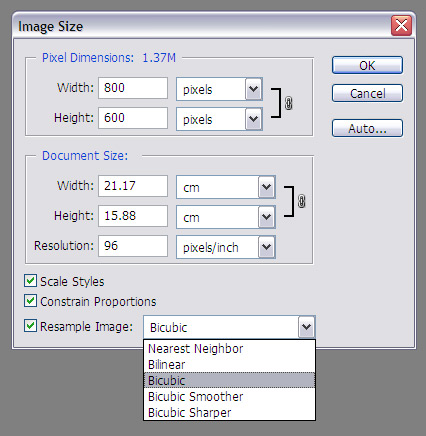Open the document Height cm units dropdown

[226, 217]
